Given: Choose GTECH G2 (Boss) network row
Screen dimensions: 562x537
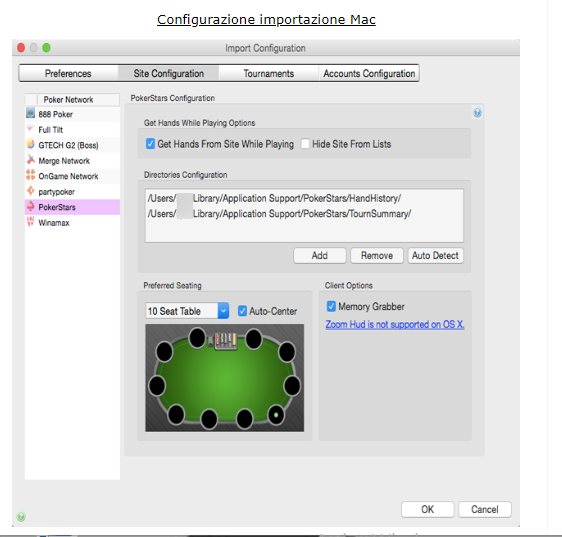Looking at the screenshot, I should (x=72, y=145).
